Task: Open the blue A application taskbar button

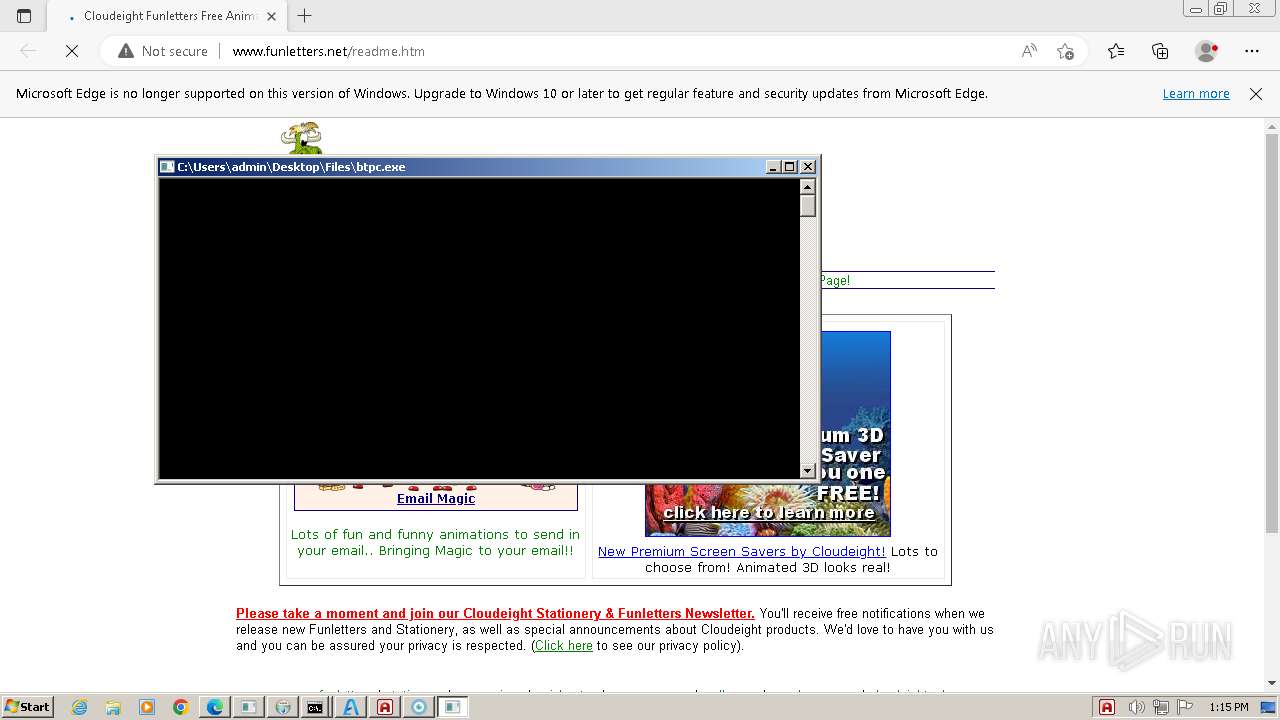Action: (350, 707)
